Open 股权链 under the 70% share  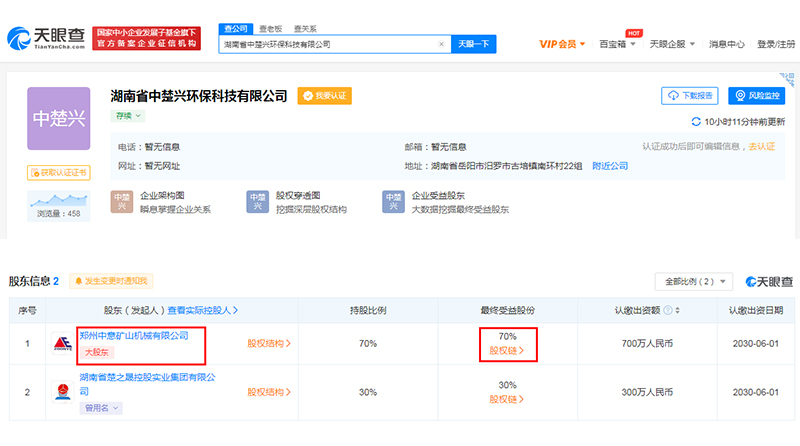(507, 351)
